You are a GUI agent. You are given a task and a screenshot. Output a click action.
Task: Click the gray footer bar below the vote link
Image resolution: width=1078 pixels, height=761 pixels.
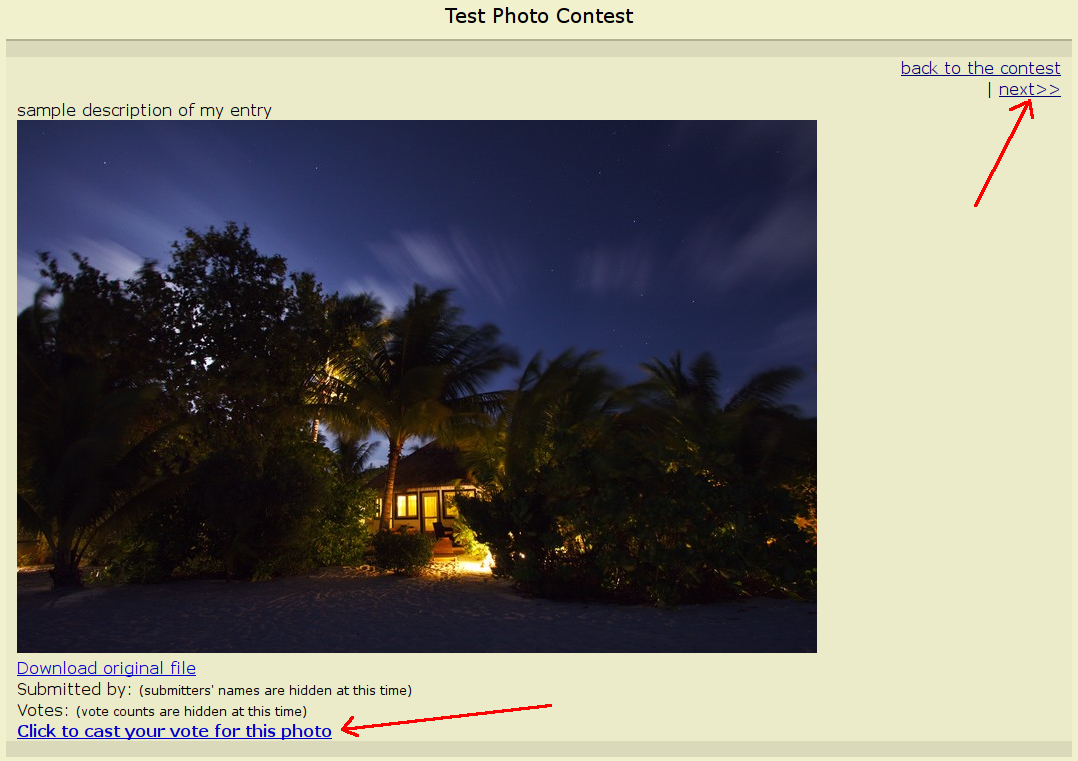click(539, 749)
